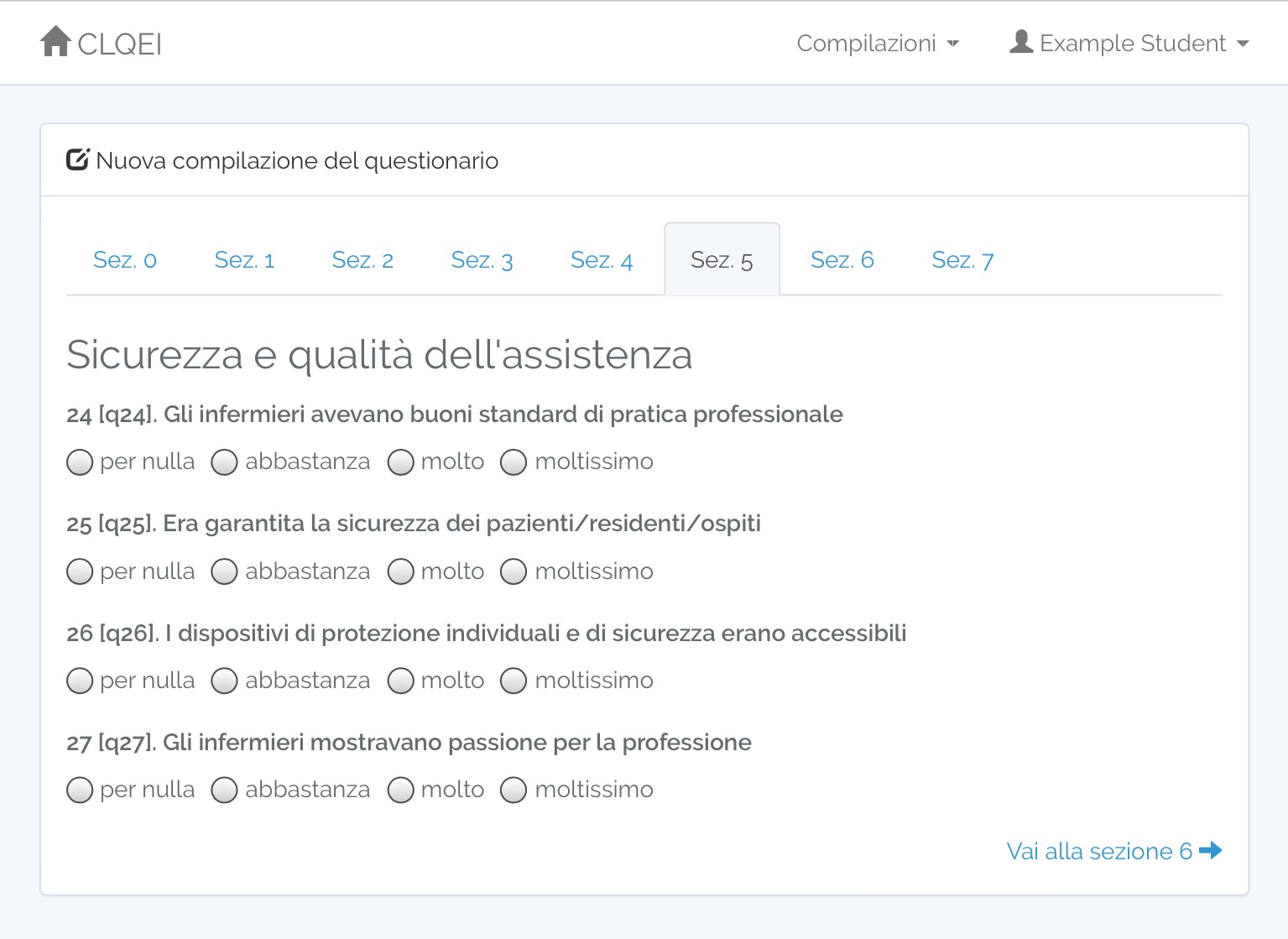Click question text '25 [q25]' about sicurezza
The image size is (1288, 939).
tap(414, 524)
